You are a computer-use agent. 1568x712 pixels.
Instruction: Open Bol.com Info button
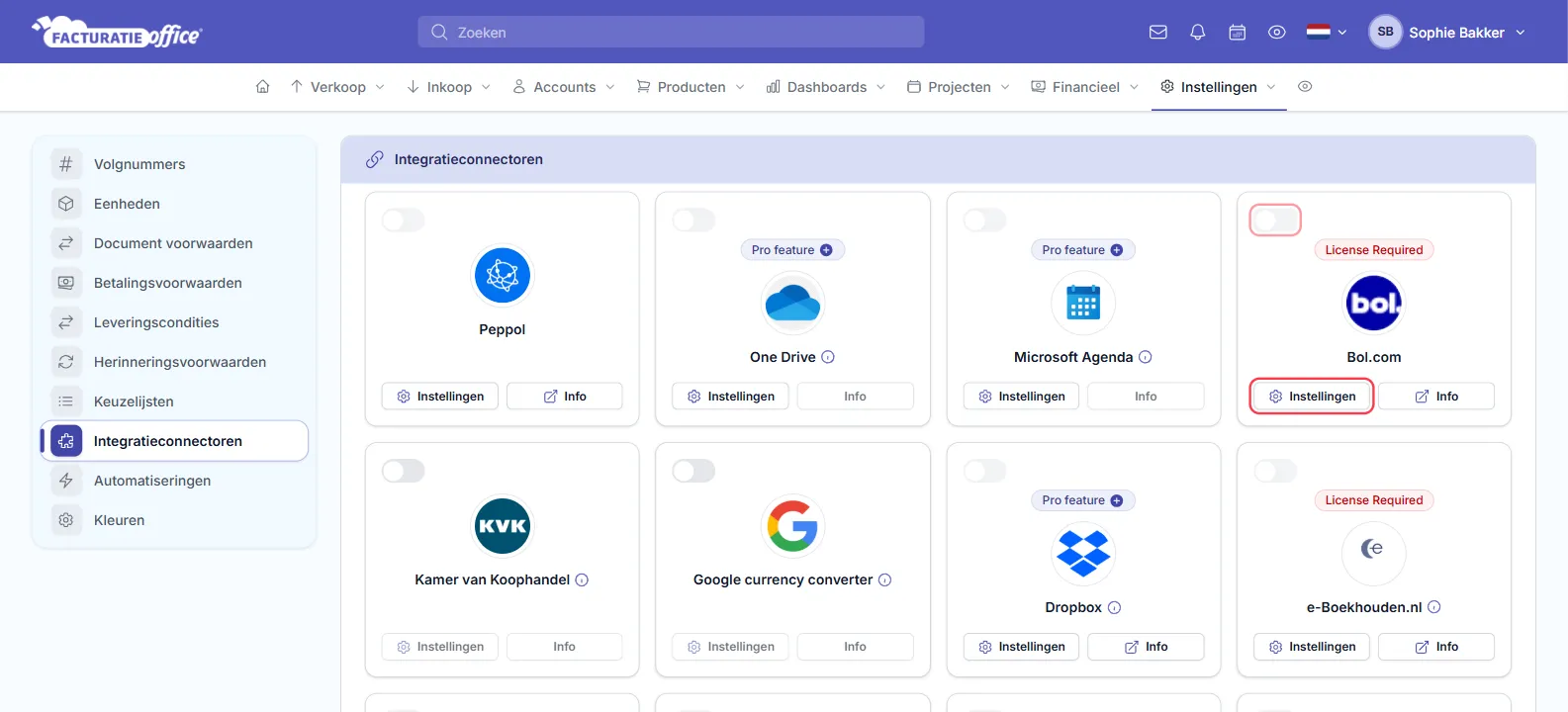[x=1436, y=397]
